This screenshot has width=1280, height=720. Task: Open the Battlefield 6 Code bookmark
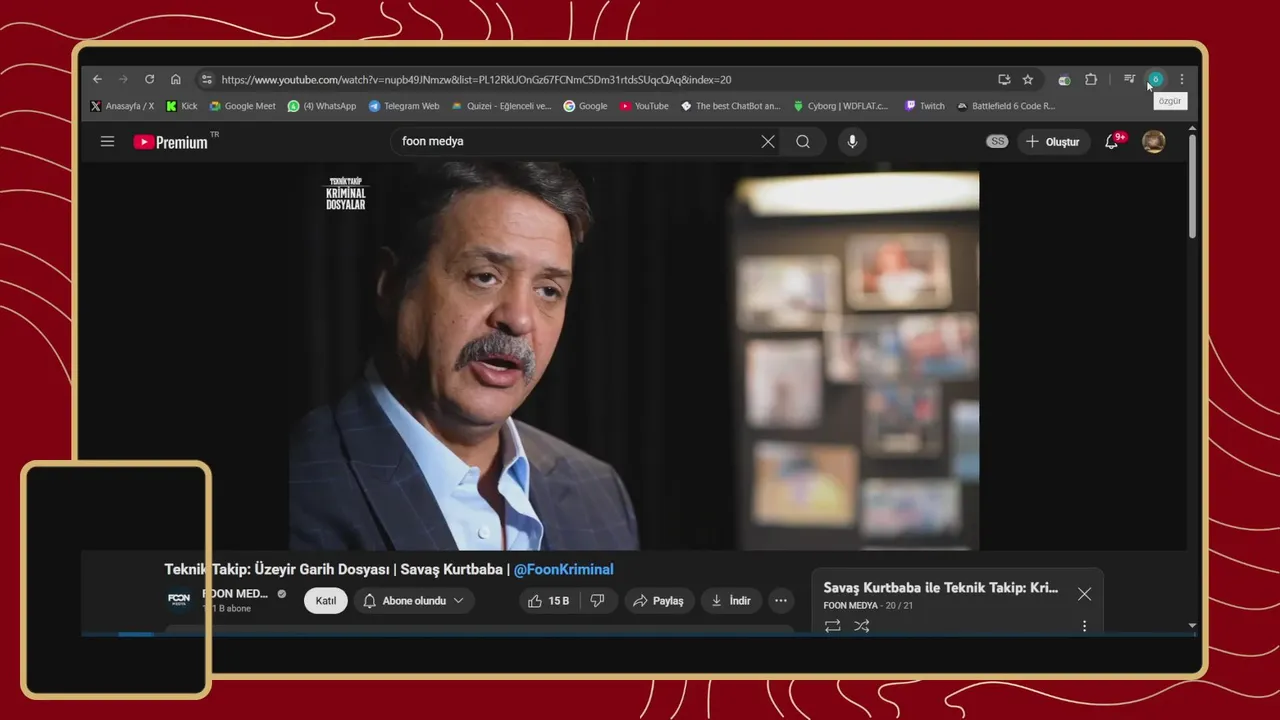1006,106
